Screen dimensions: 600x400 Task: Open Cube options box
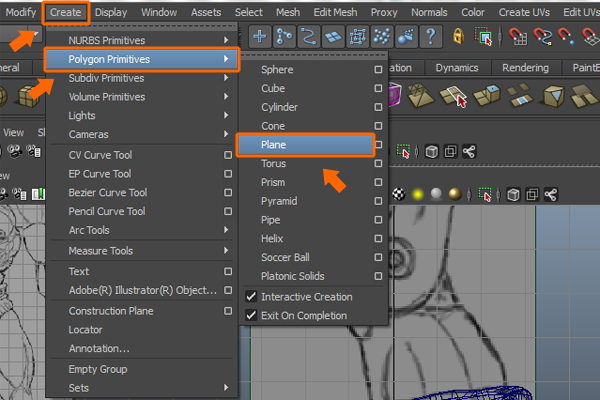378,88
